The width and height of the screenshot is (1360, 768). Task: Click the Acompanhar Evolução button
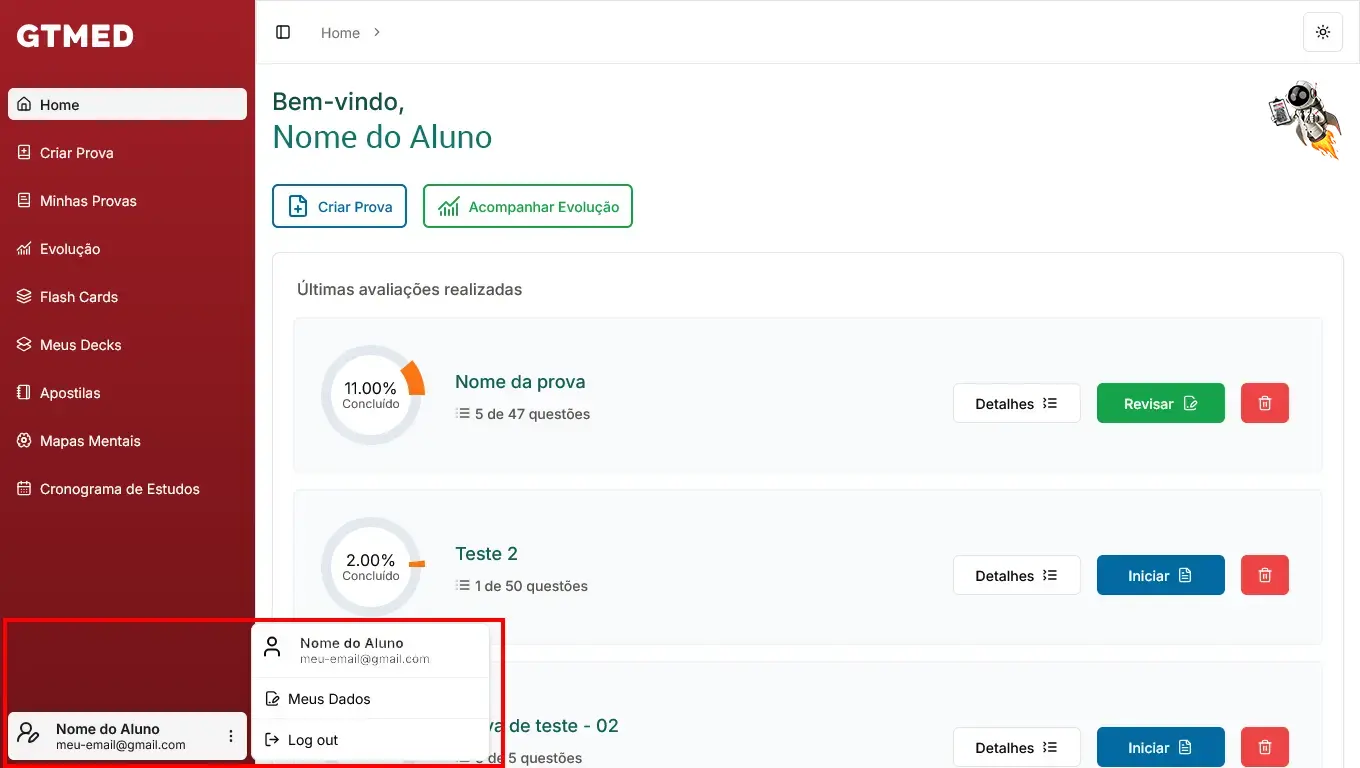528,206
